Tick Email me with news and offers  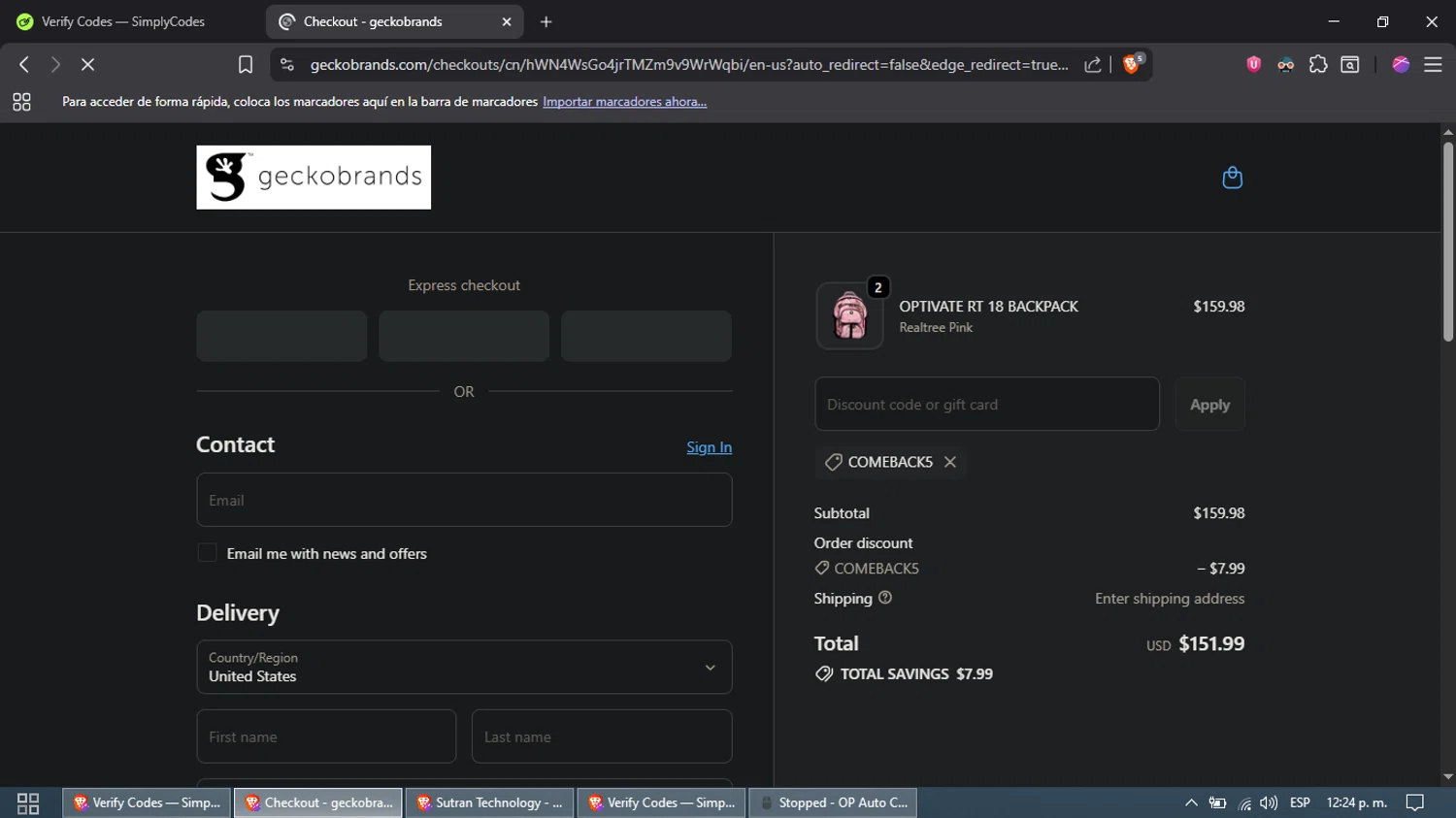click(207, 553)
